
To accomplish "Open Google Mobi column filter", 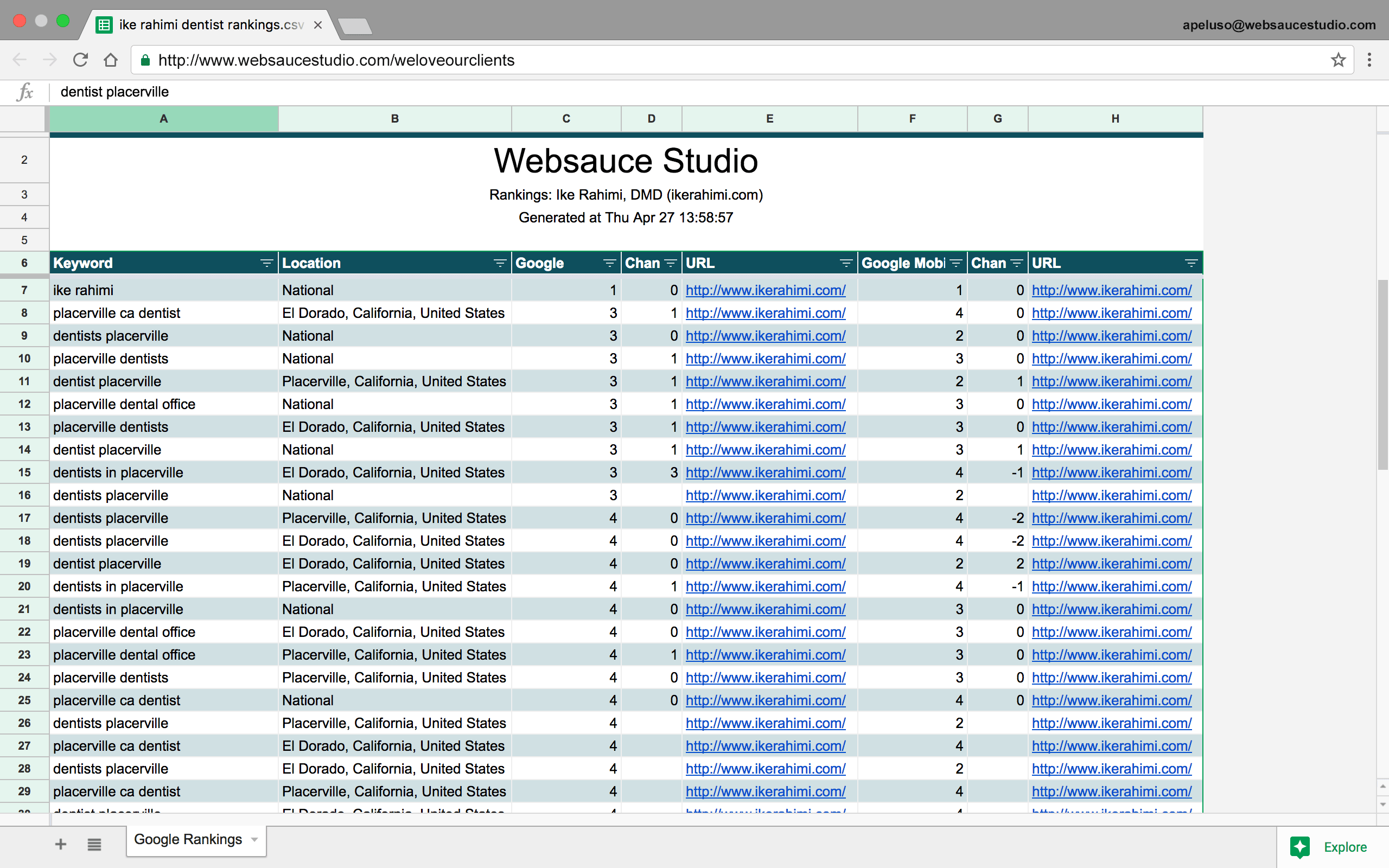I will (x=955, y=263).
